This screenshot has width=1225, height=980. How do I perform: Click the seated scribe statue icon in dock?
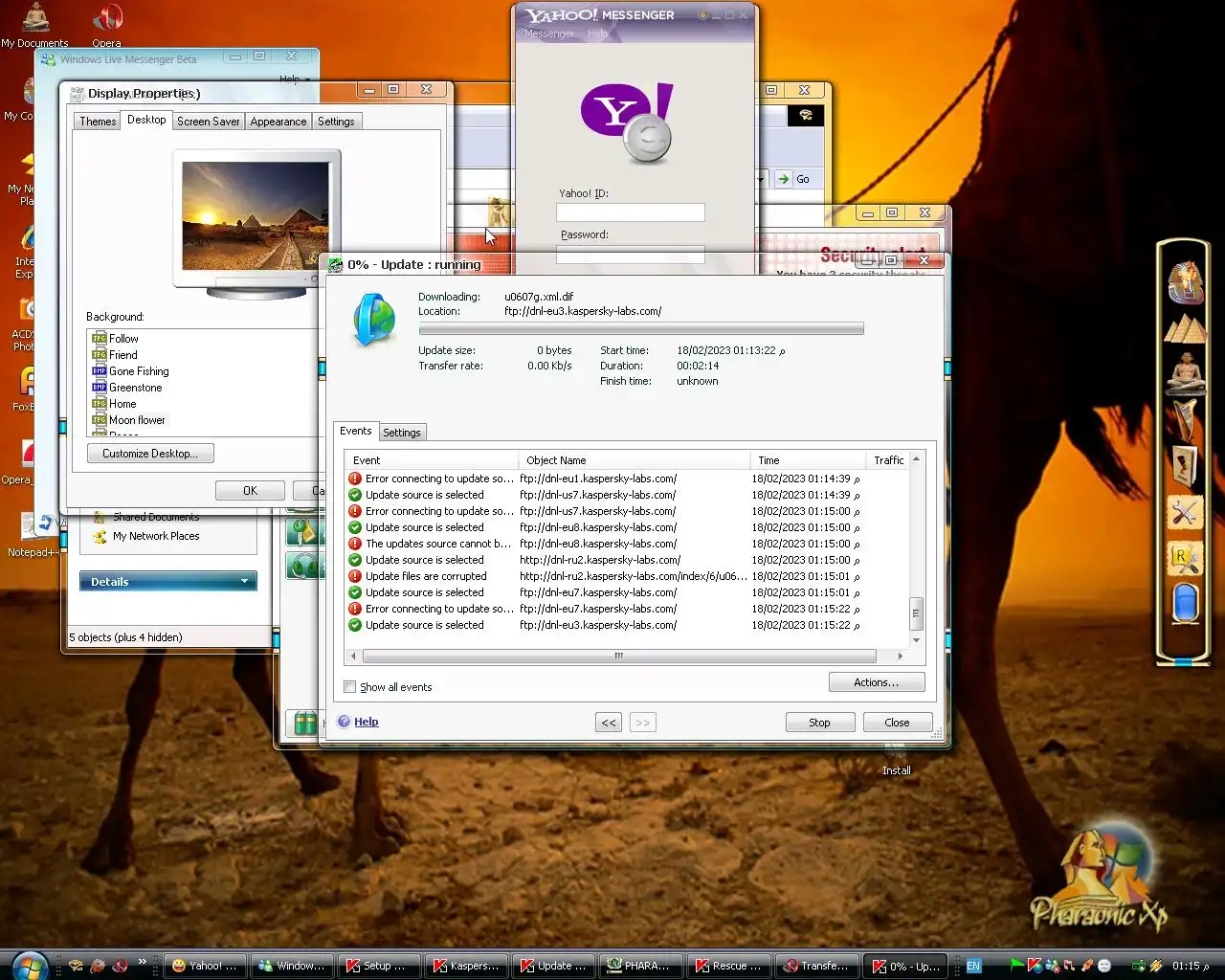click(1185, 374)
